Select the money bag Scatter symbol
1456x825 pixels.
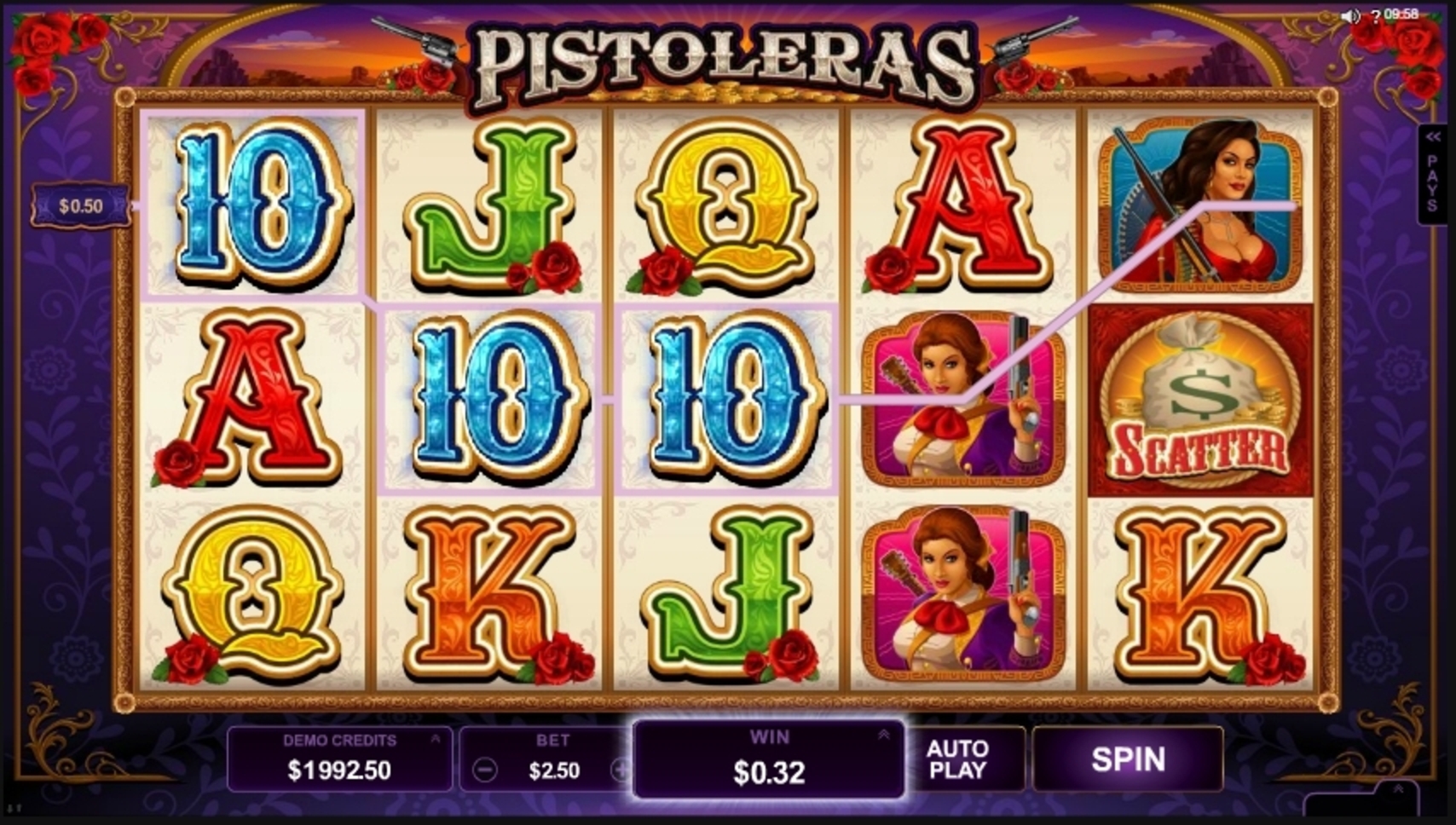coord(1200,401)
